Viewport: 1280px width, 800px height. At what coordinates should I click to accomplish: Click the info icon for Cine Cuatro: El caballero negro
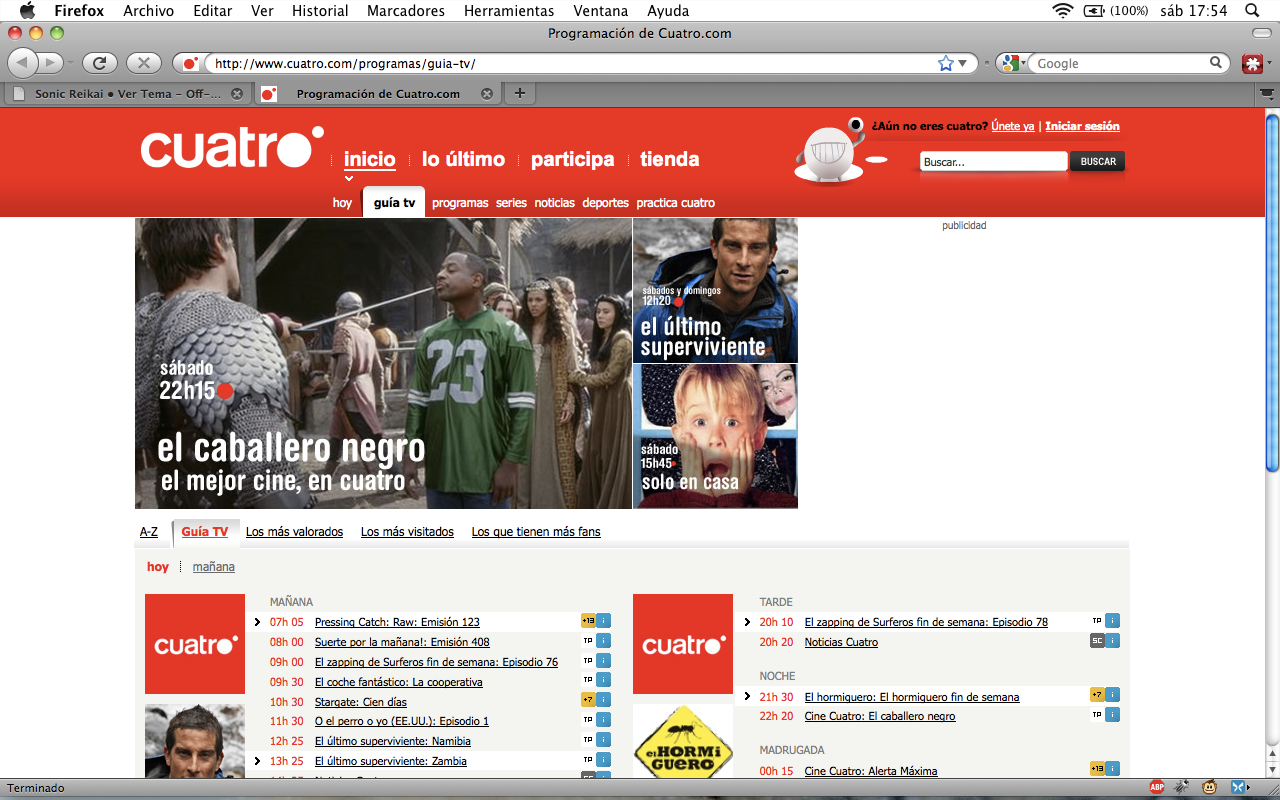pos(1113,715)
